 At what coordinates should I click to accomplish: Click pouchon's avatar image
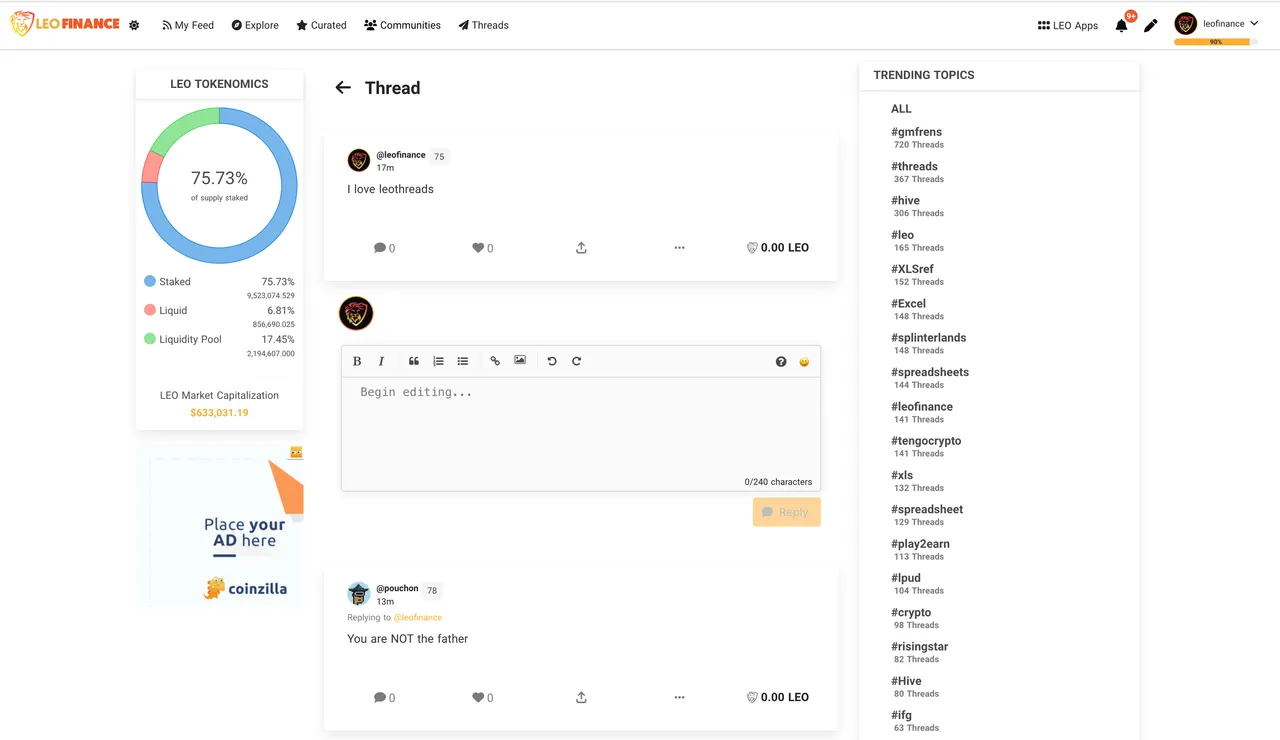click(x=359, y=594)
